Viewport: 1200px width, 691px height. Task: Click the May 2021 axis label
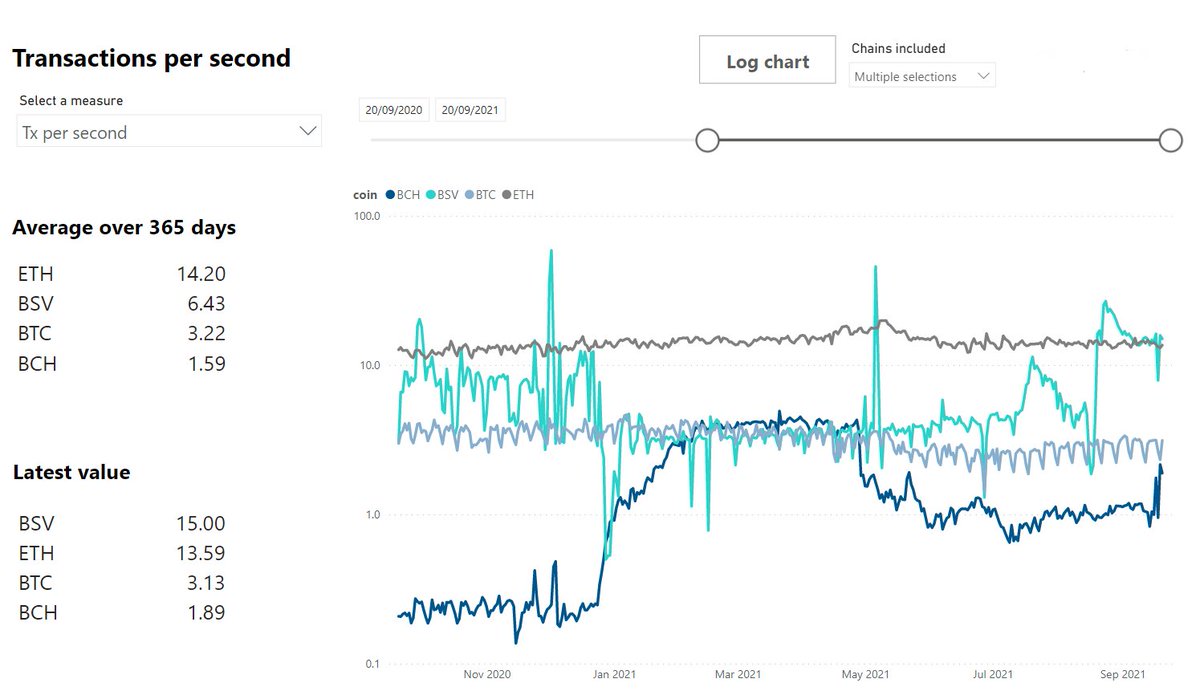[865, 675]
